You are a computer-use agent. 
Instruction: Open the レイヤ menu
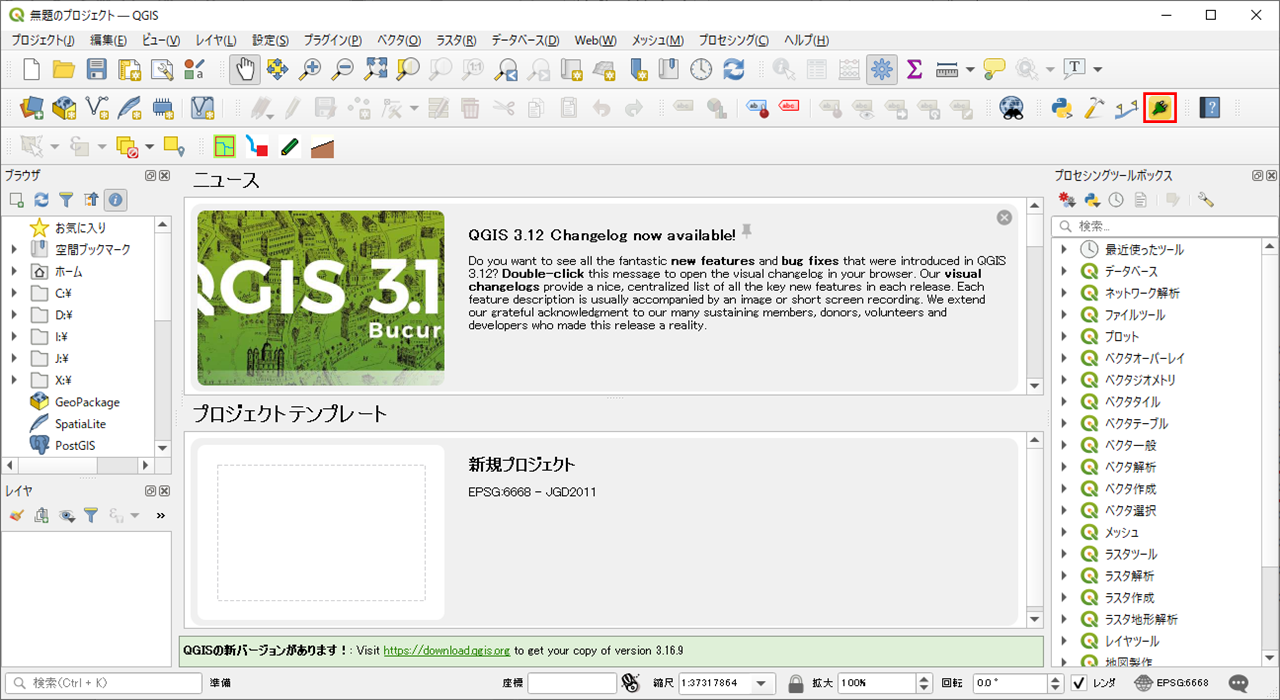(216, 40)
